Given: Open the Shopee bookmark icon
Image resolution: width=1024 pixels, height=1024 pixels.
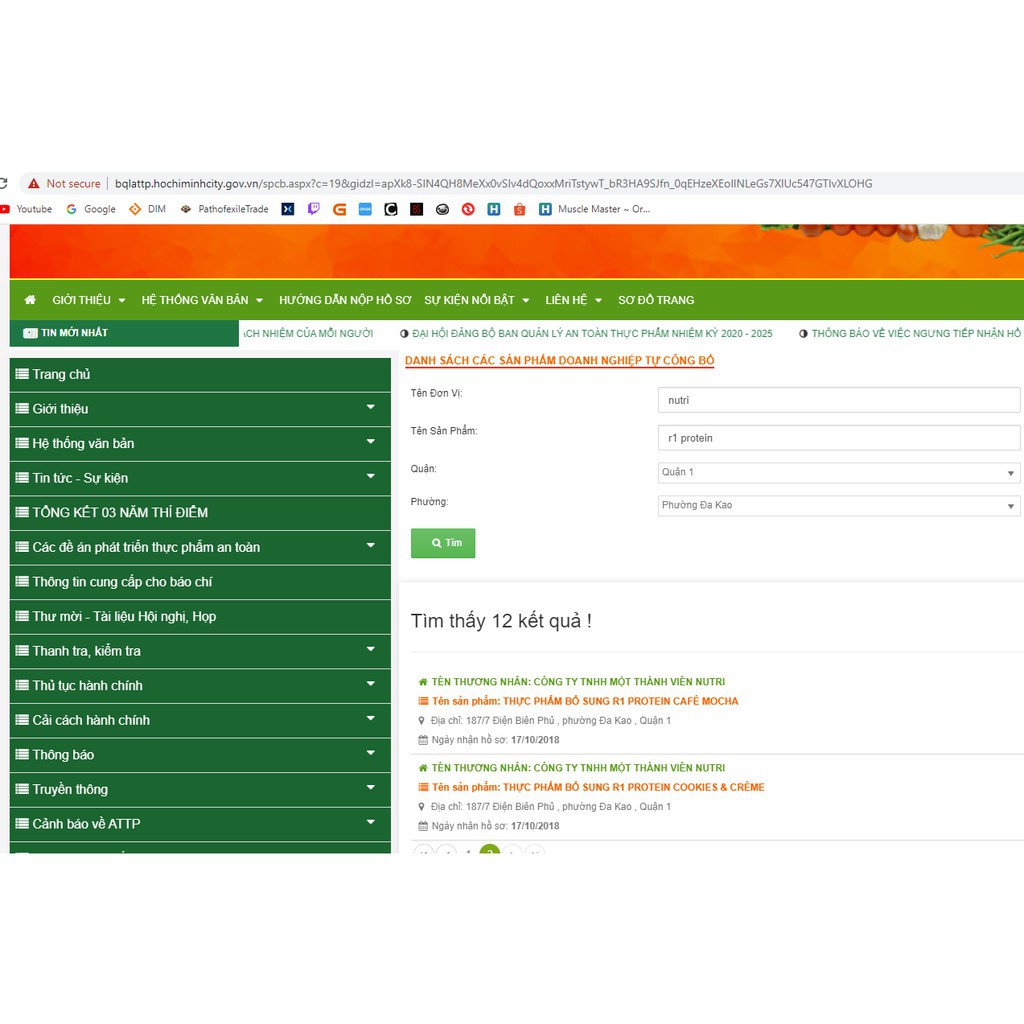Looking at the screenshot, I should pos(519,209).
